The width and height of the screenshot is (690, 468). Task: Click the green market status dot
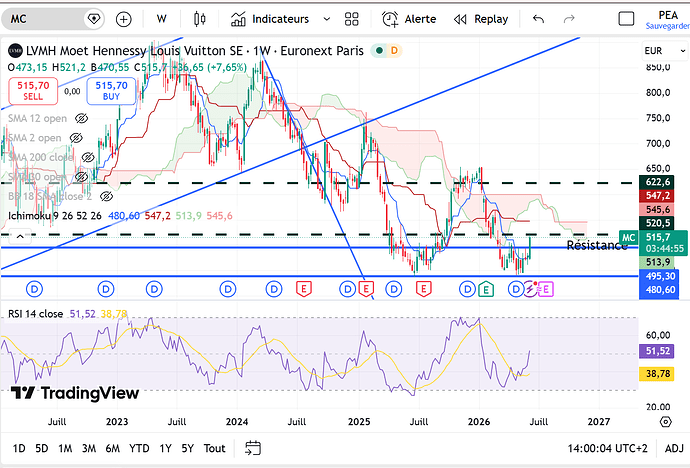click(x=379, y=51)
